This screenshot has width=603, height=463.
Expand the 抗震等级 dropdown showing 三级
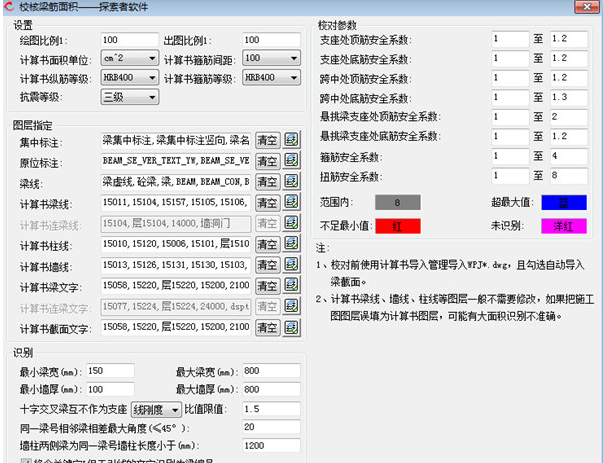[x=129, y=97]
